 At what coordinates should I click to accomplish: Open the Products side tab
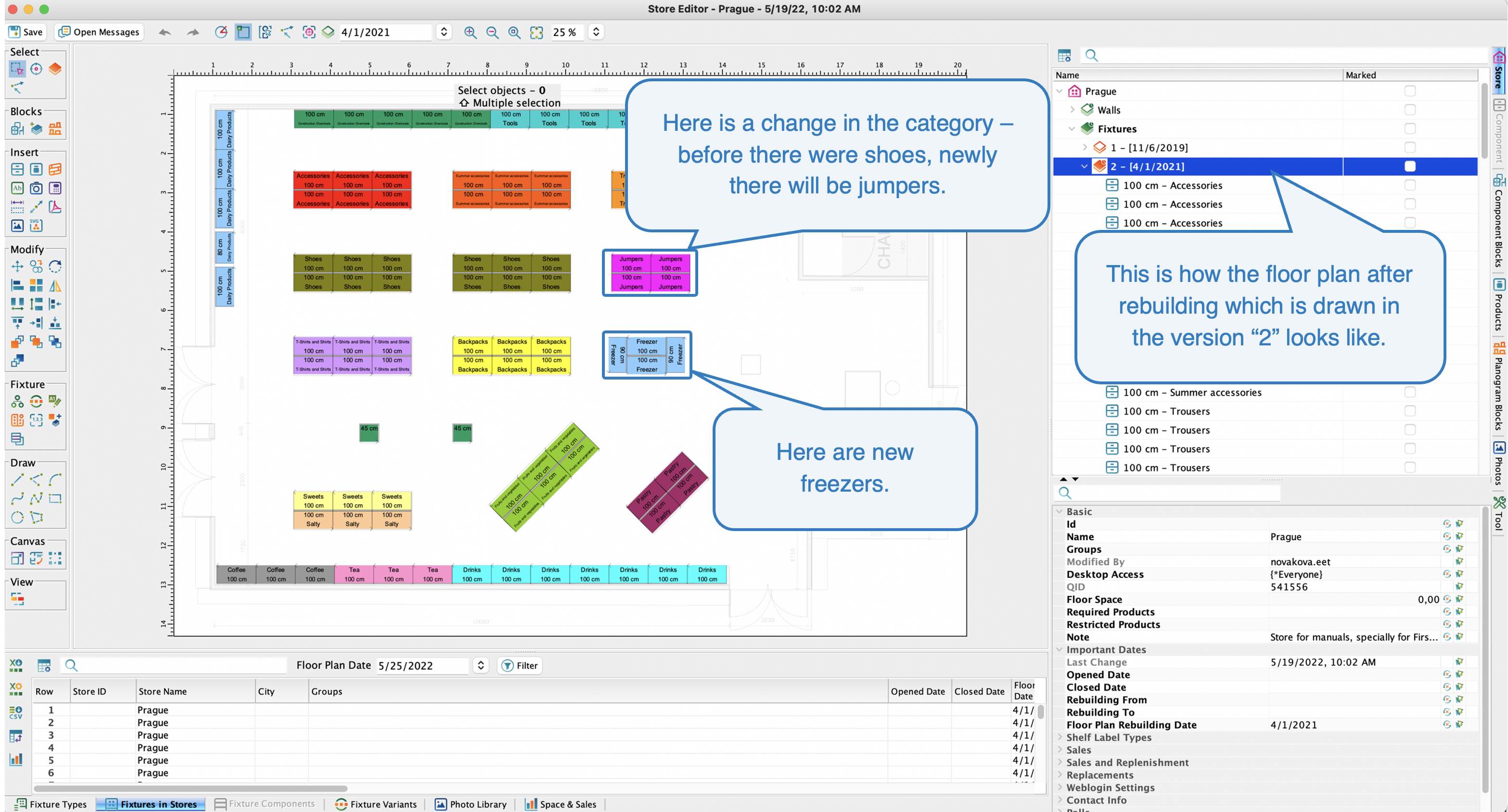pos(1499,304)
